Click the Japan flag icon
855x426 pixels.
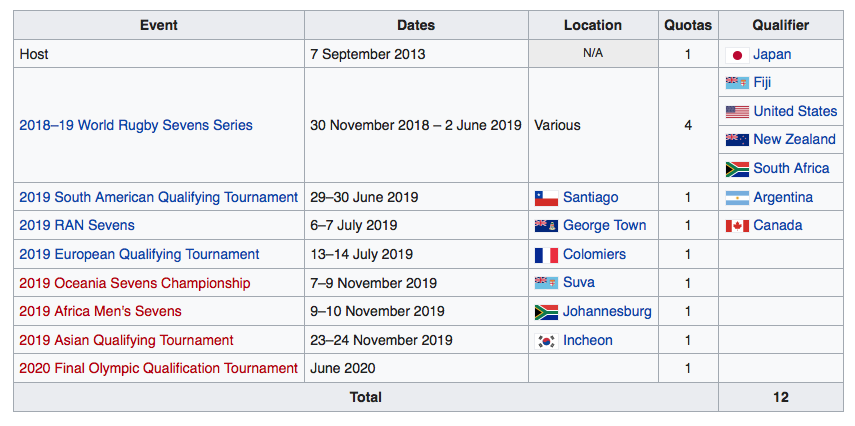pyautogui.click(x=737, y=55)
